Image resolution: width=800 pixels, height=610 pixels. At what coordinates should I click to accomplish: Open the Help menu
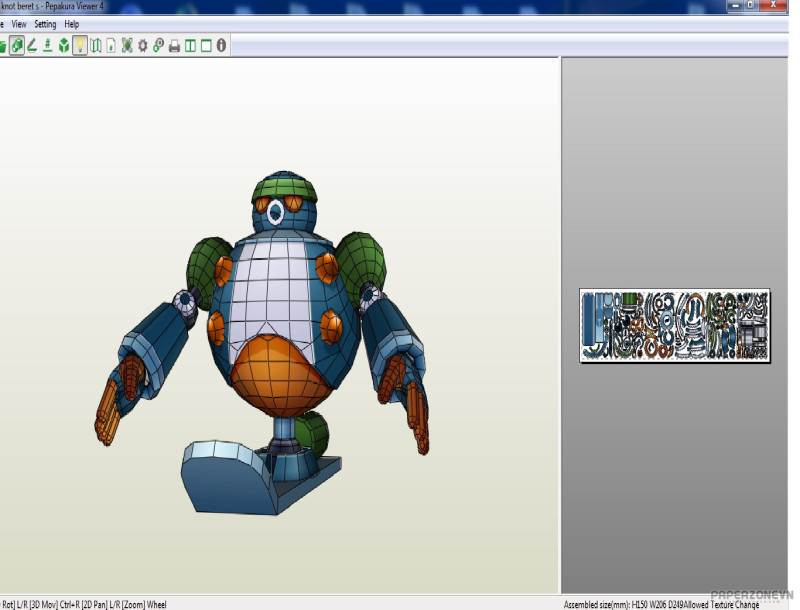click(71, 24)
